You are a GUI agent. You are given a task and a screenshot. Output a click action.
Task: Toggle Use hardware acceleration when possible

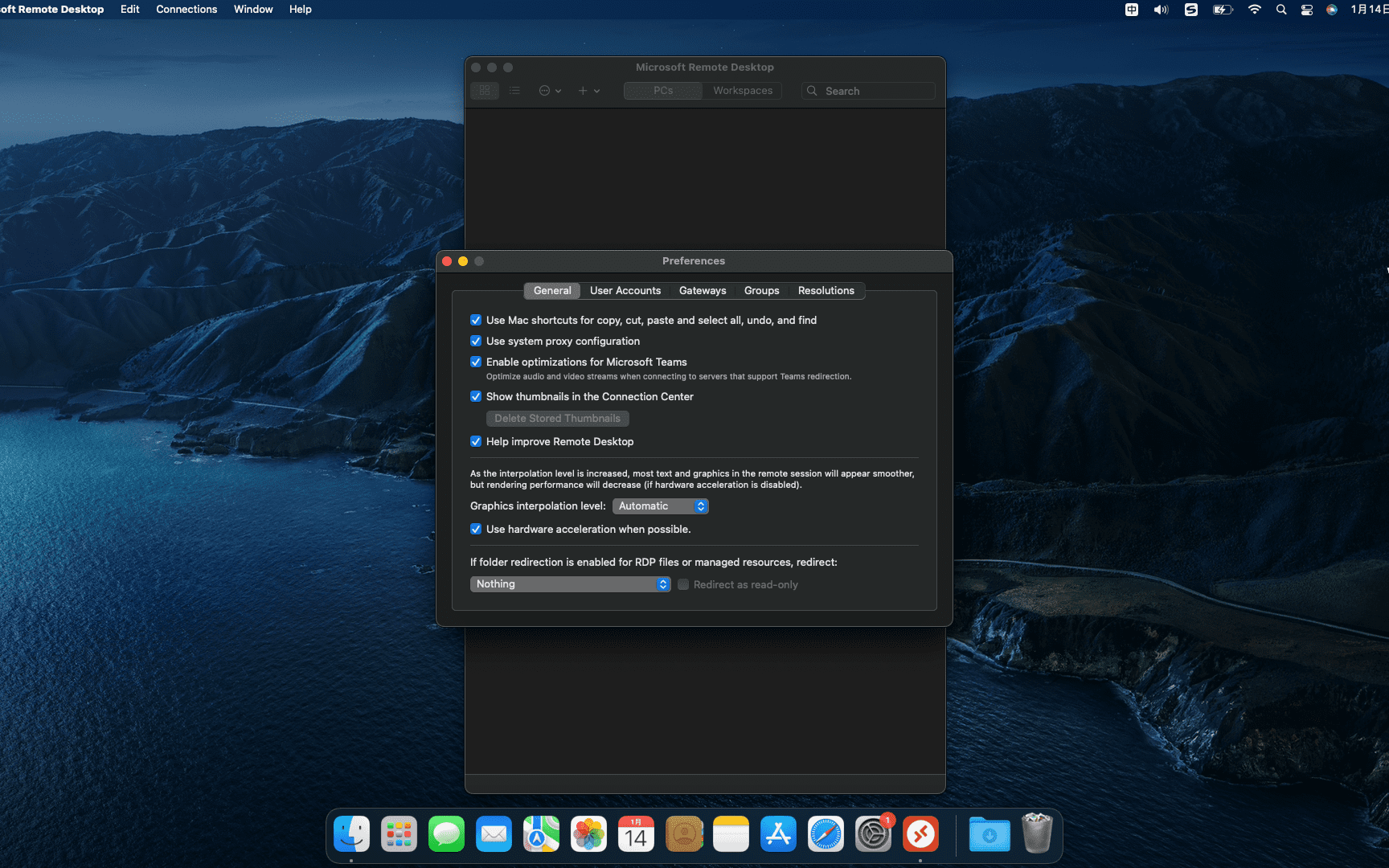[476, 529]
